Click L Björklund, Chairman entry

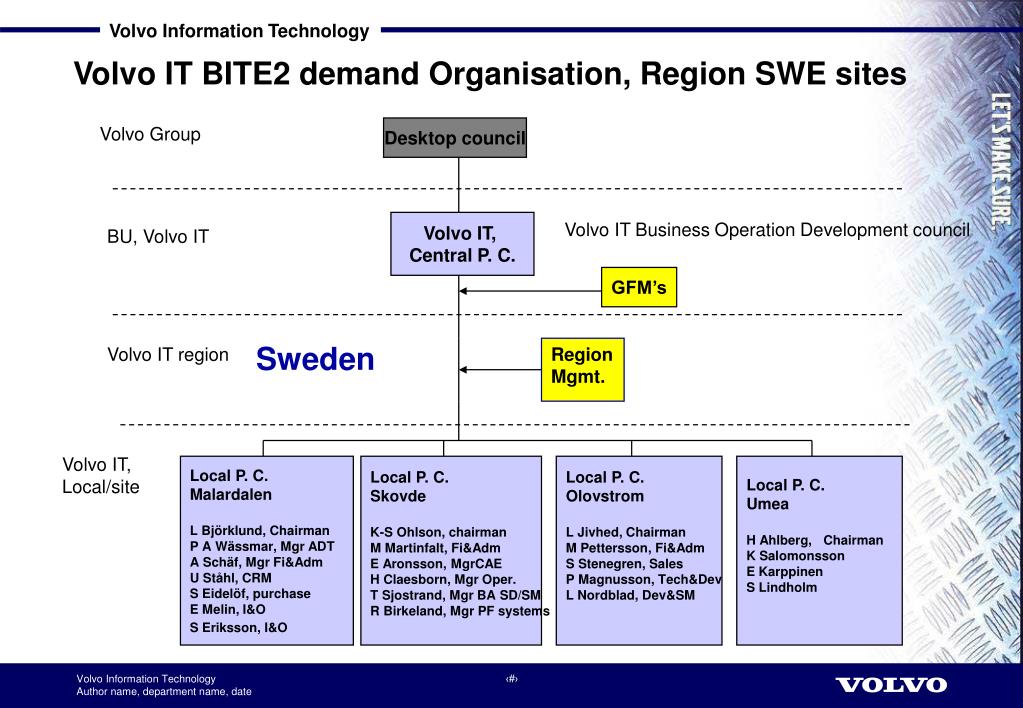point(260,531)
